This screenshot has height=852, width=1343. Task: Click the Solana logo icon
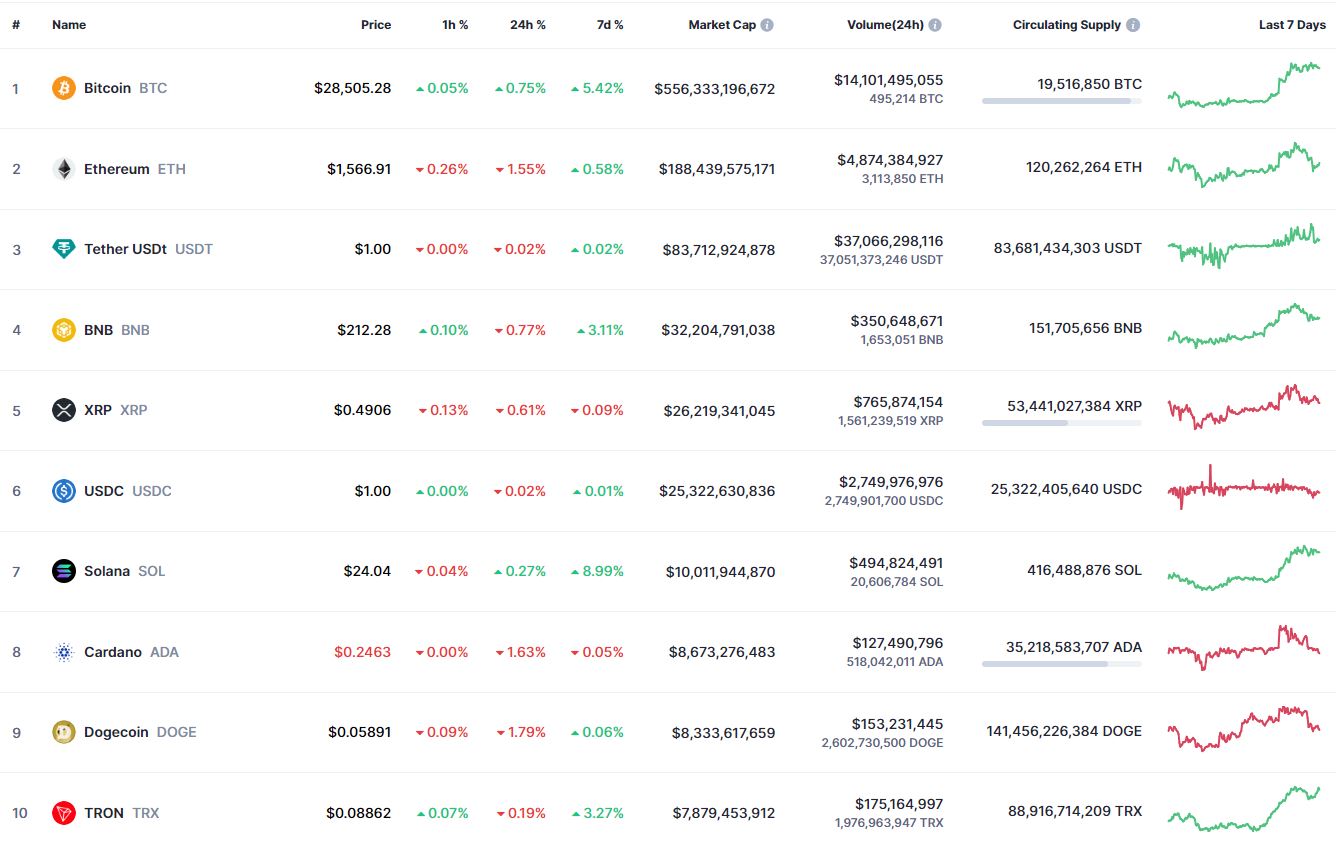pyautogui.click(x=64, y=571)
